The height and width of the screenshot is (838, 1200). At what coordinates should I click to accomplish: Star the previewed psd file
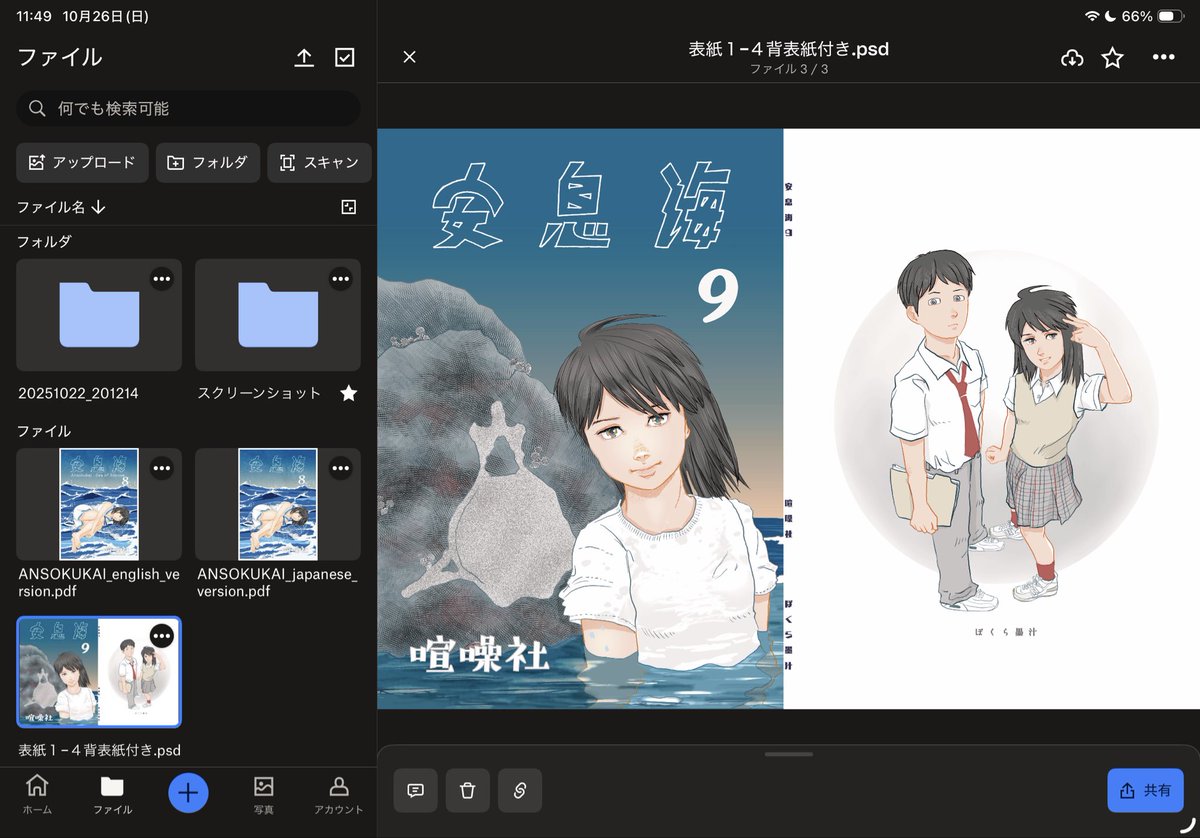pyautogui.click(x=1112, y=58)
